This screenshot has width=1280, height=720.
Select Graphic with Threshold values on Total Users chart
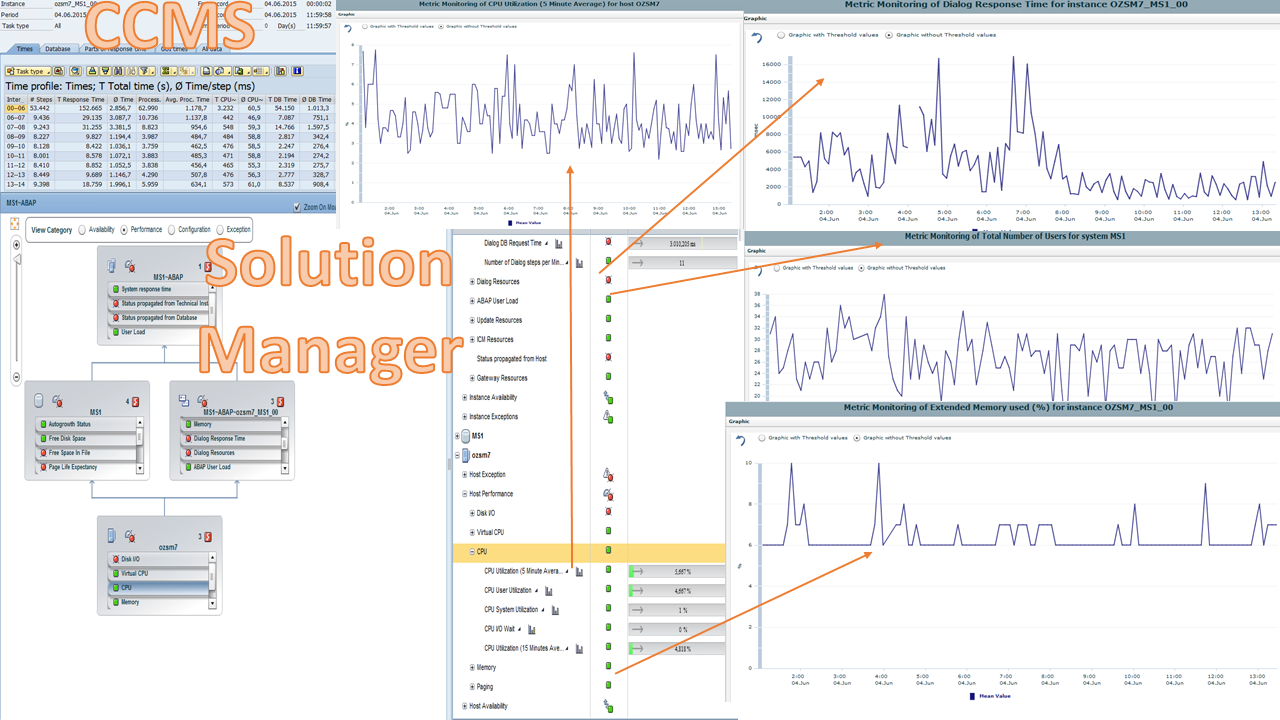[x=777, y=268]
